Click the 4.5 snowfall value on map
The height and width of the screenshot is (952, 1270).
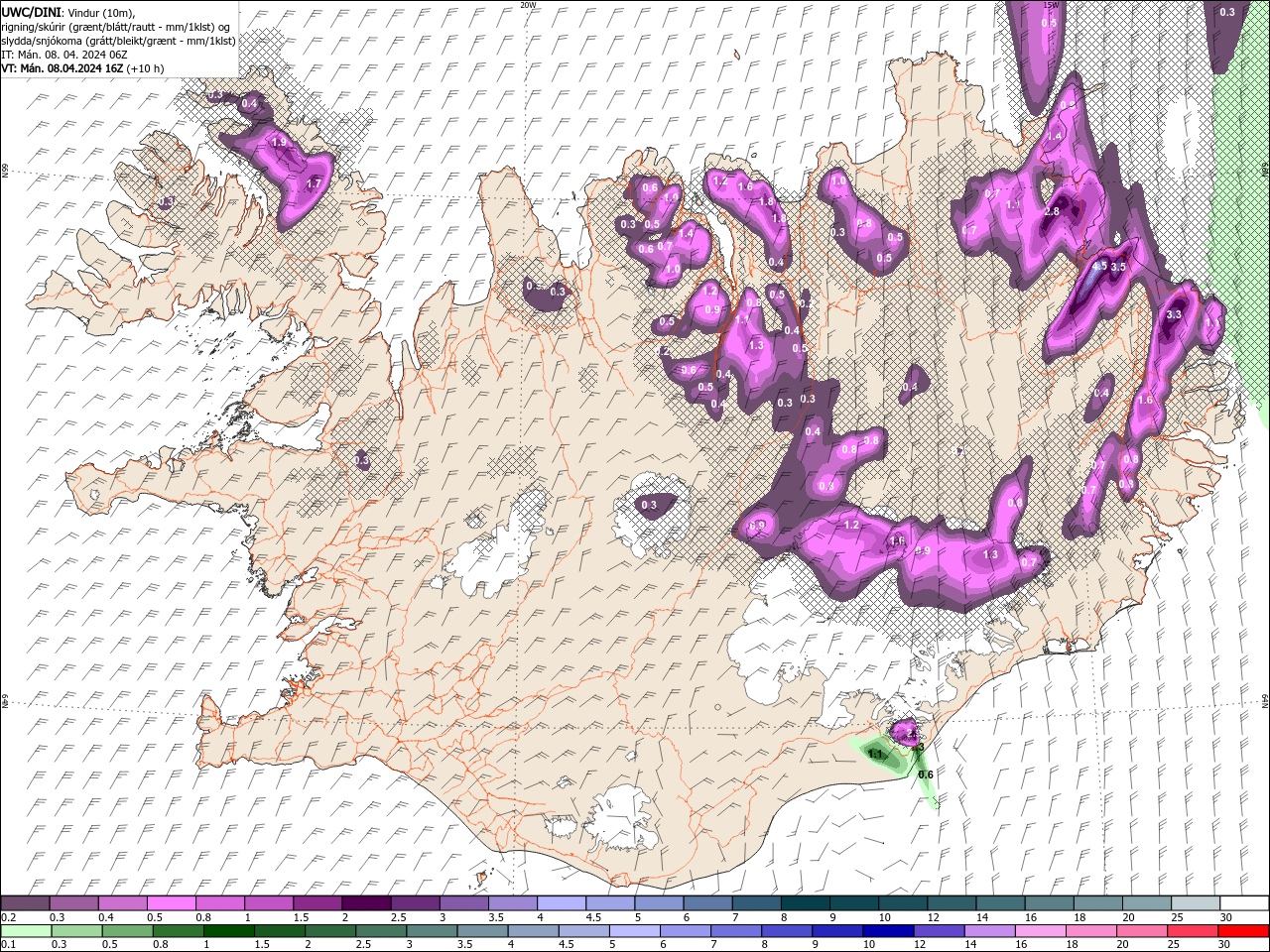point(1099,266)
